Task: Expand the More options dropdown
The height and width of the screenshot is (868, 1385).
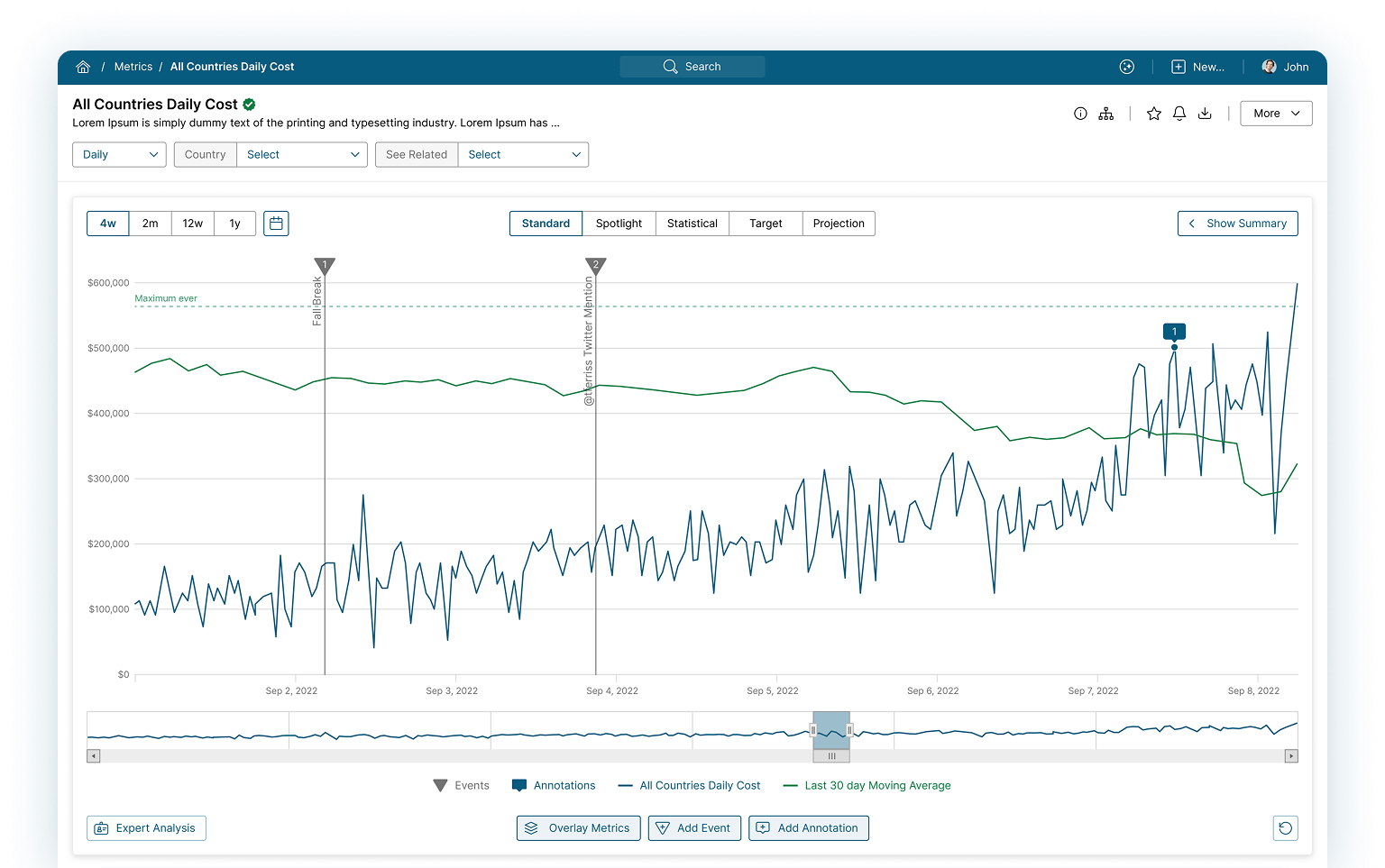Action: pos(1276,113)
